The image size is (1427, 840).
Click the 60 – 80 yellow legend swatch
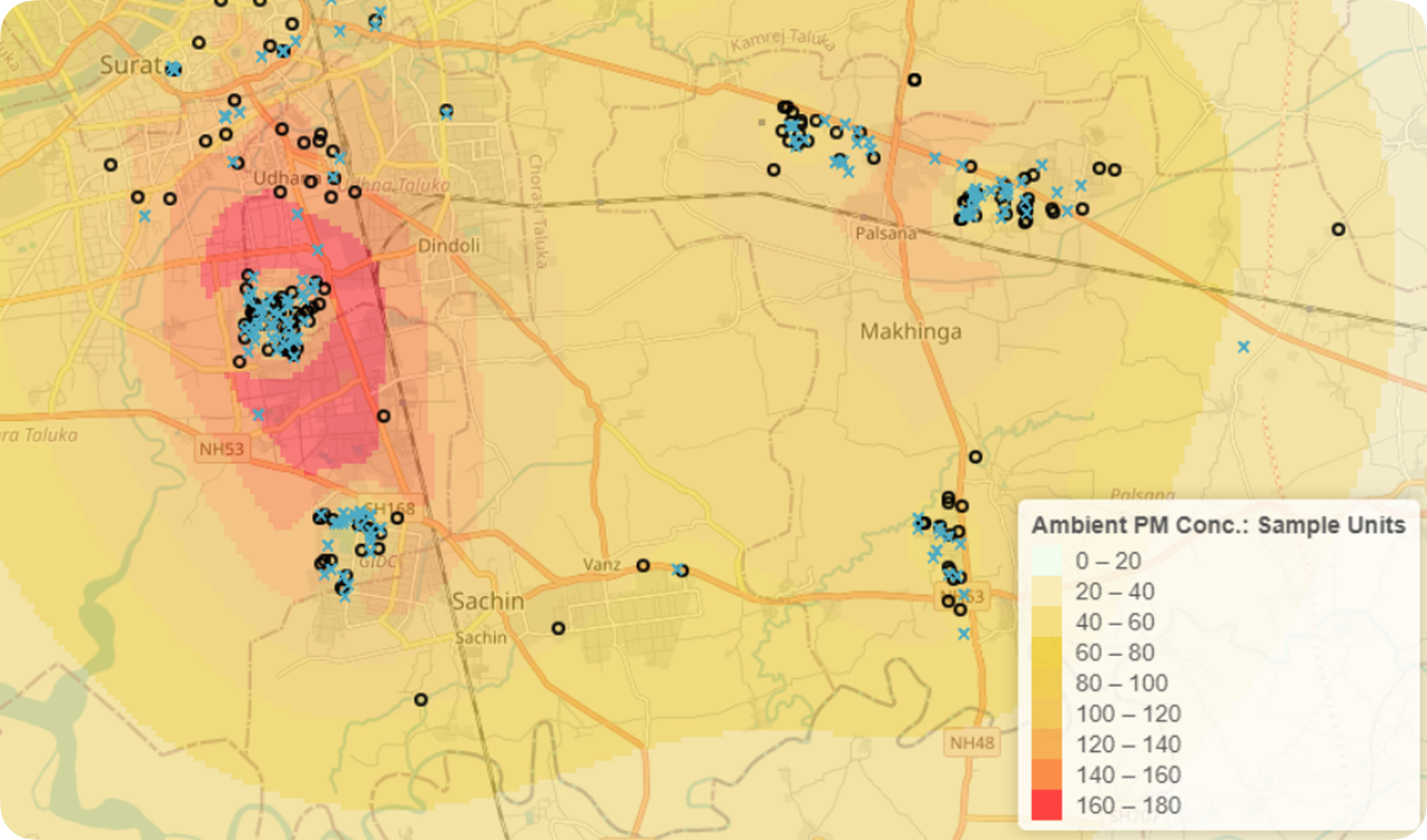point(1046,652)
